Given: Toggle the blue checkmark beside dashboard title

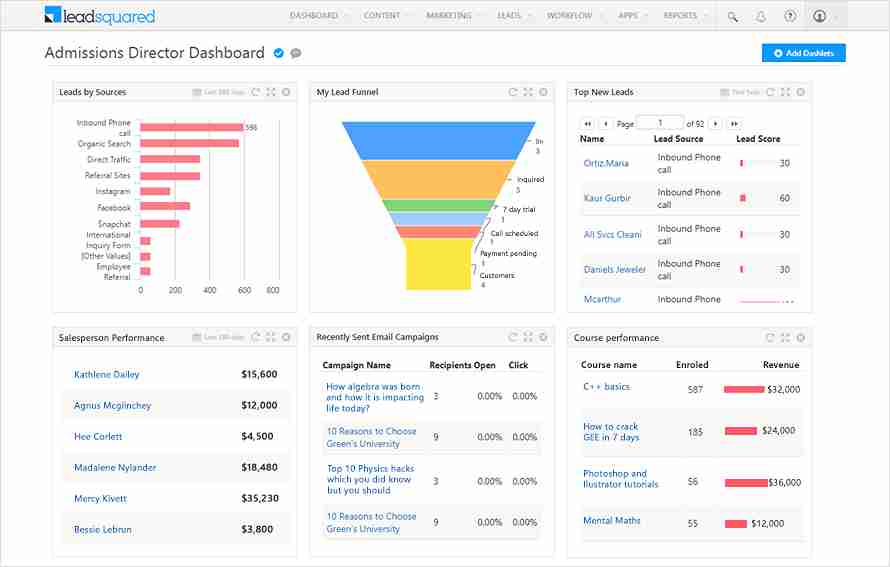Looking at the screenshot, I should click(x=279, y=53).
